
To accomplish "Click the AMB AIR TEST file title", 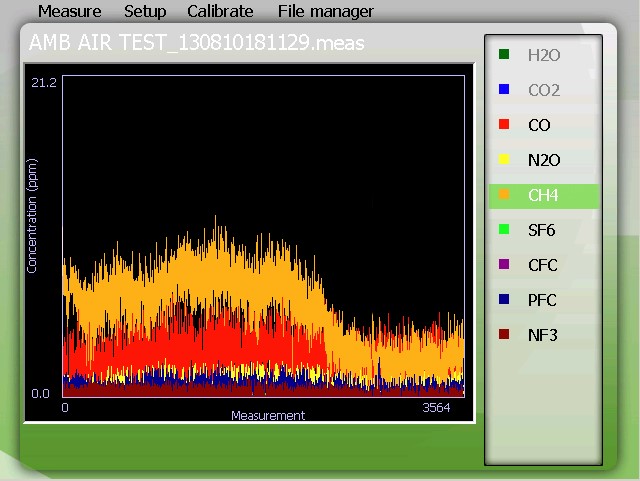I will (196, 43).
